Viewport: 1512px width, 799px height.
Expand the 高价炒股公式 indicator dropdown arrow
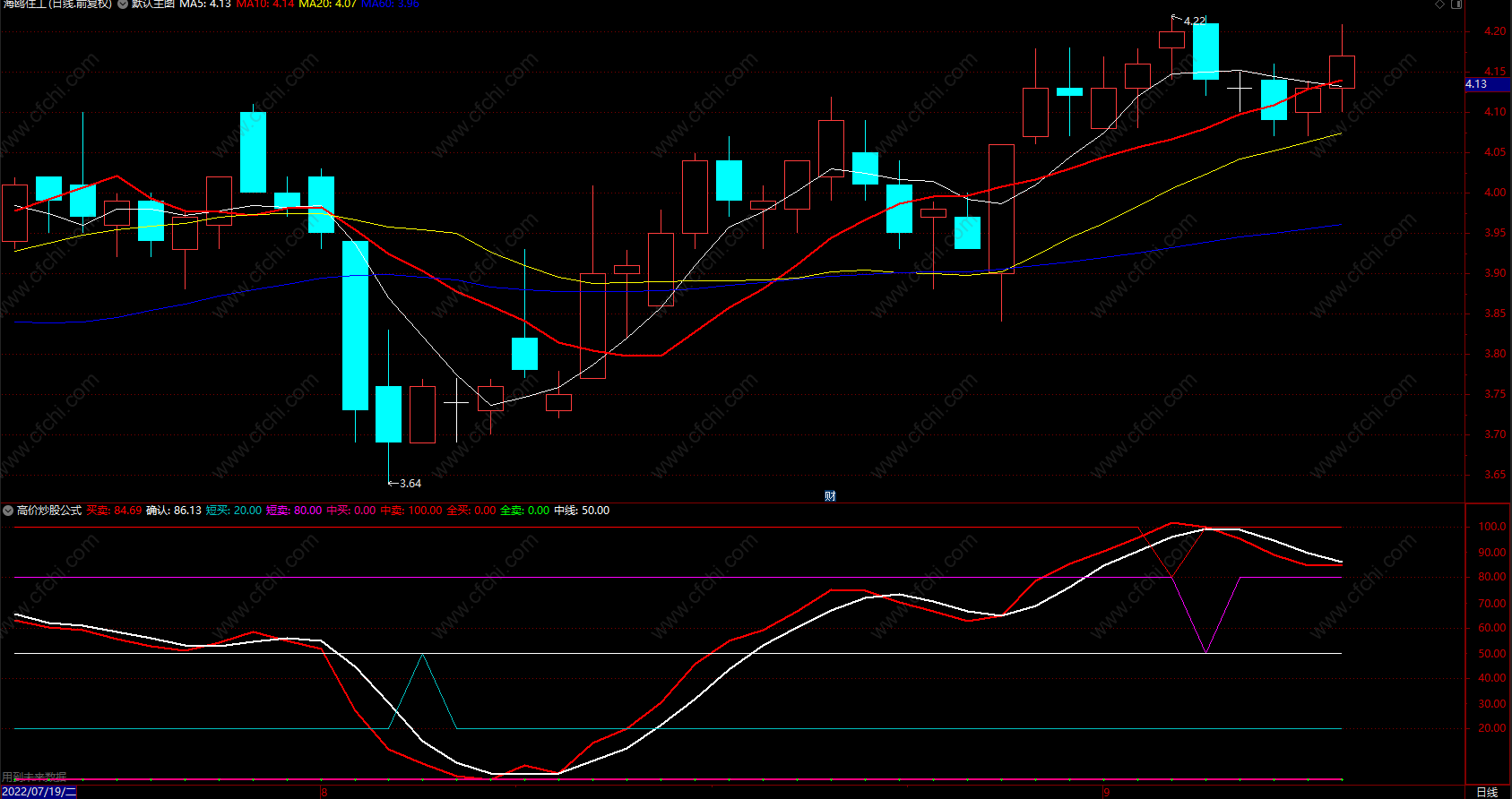coord(8,511)
